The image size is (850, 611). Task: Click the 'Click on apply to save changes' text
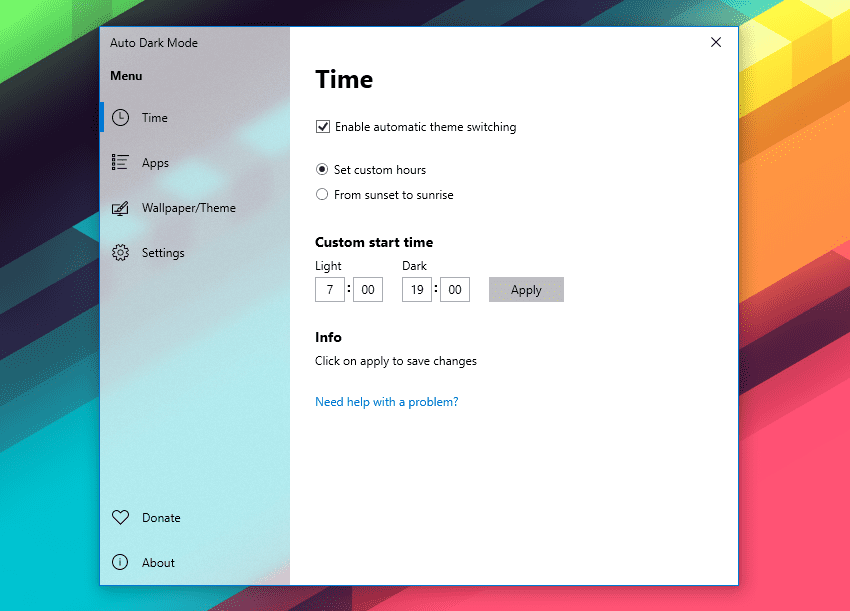coord(396,361)
